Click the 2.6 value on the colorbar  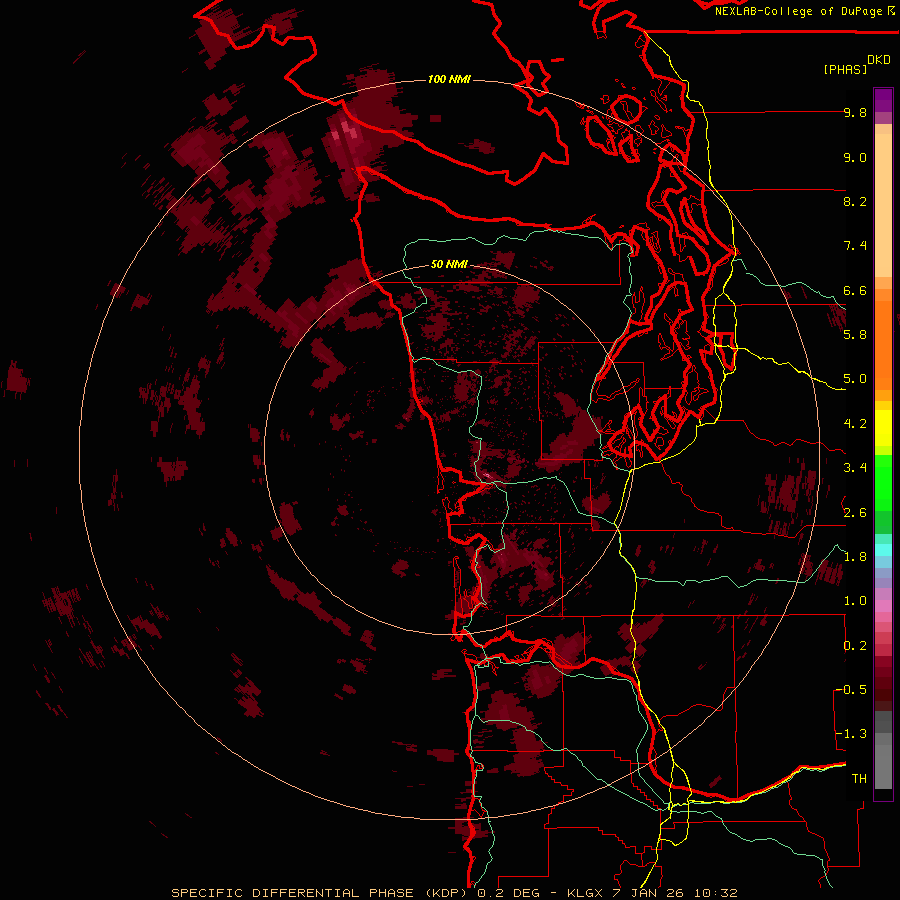tap(855, 512)
